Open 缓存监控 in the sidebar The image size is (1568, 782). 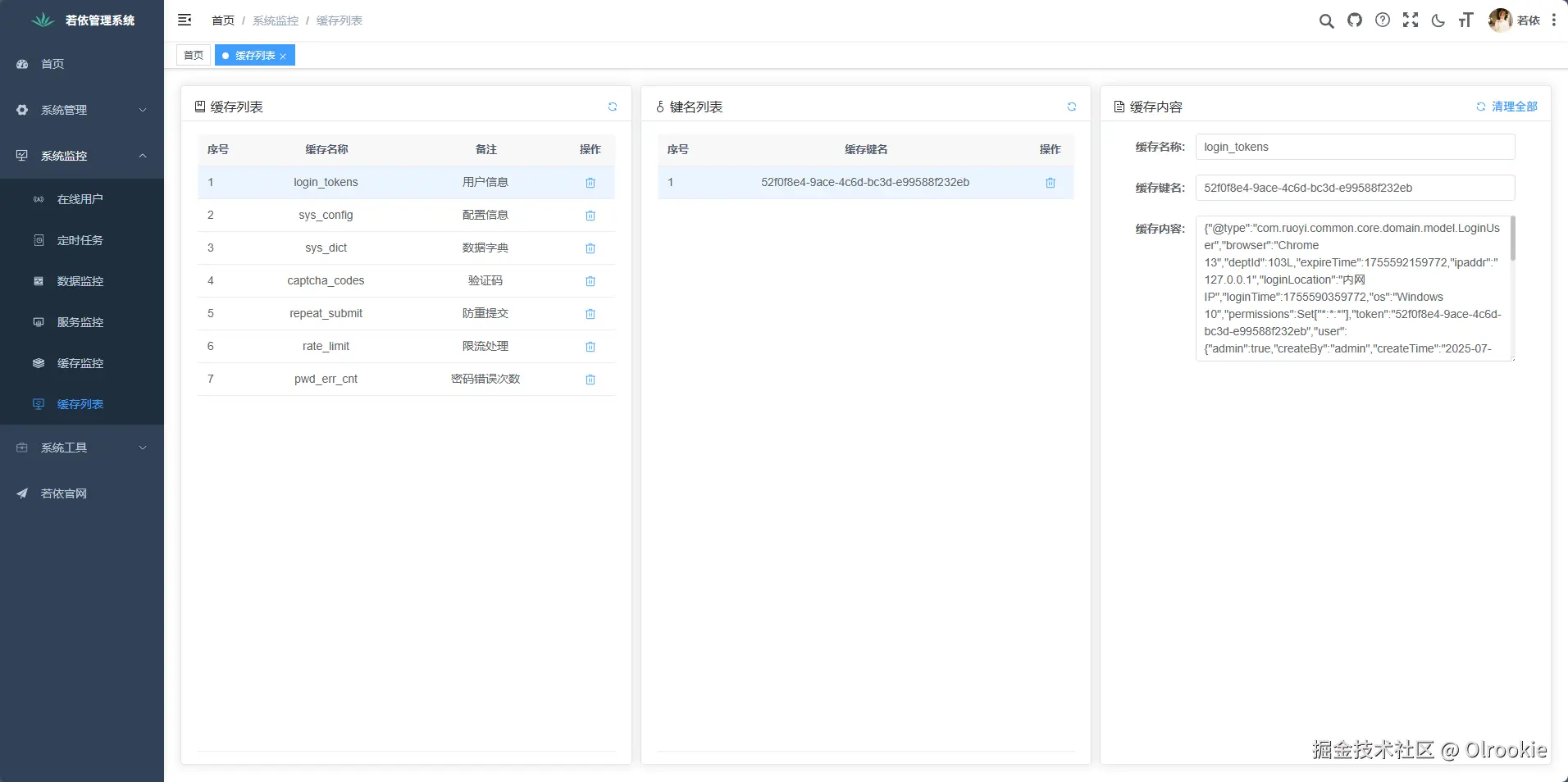tap(82, 363)
